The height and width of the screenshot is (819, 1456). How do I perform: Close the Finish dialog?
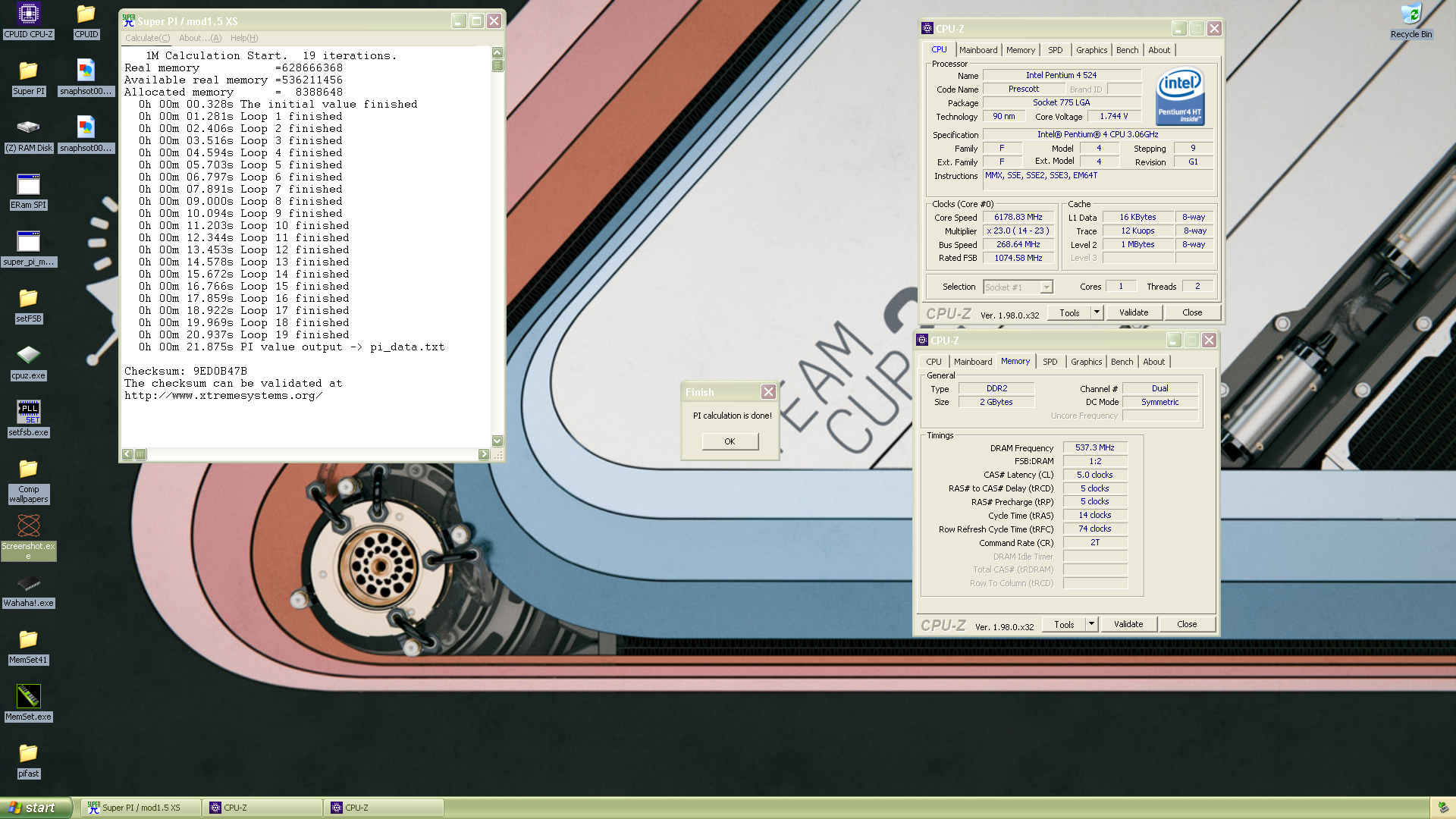point(768,391)
